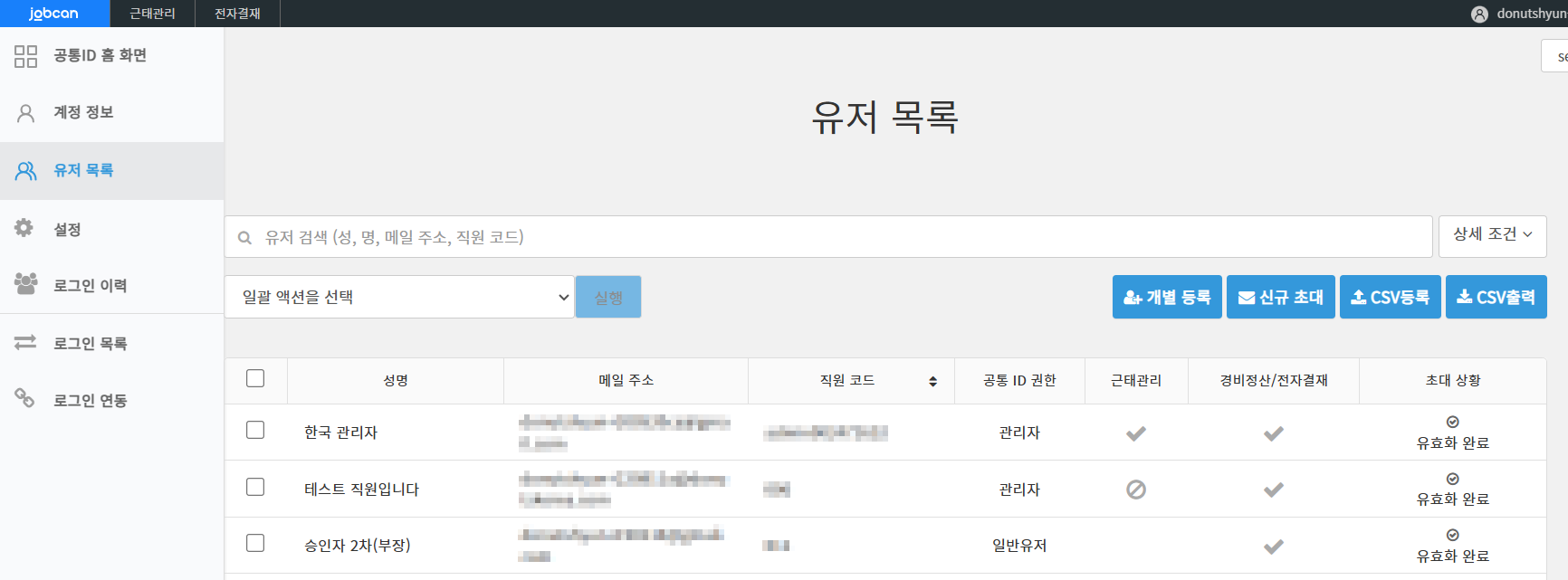Open the 공통ID 홈 화면 grid icon
The height and width of the screenshot is (580, 1568).
25,56
